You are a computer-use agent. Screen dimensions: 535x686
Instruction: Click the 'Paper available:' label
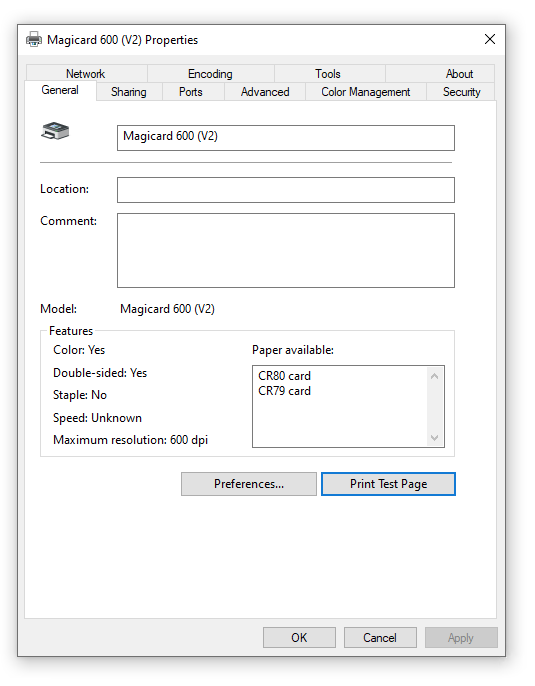(293, 350)
